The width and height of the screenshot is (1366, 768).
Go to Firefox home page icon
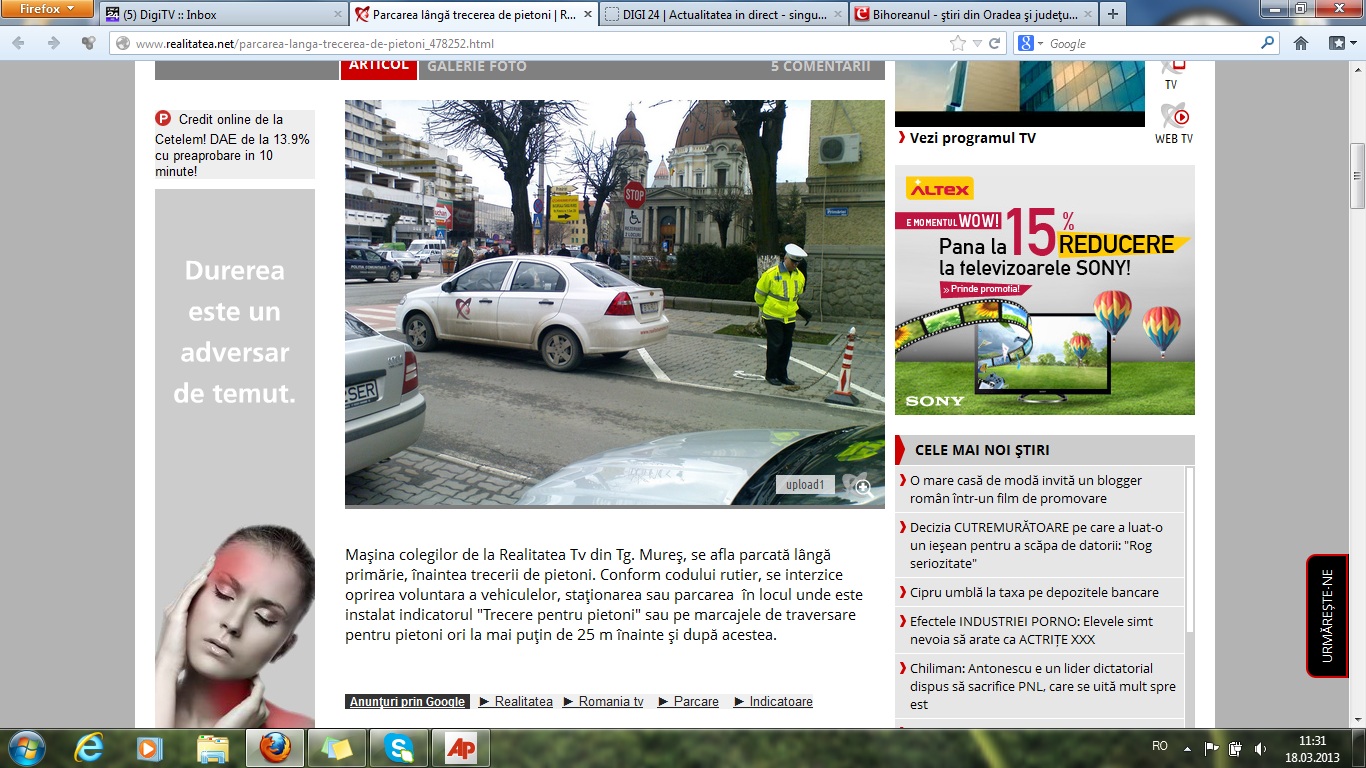click(1300, 43)
